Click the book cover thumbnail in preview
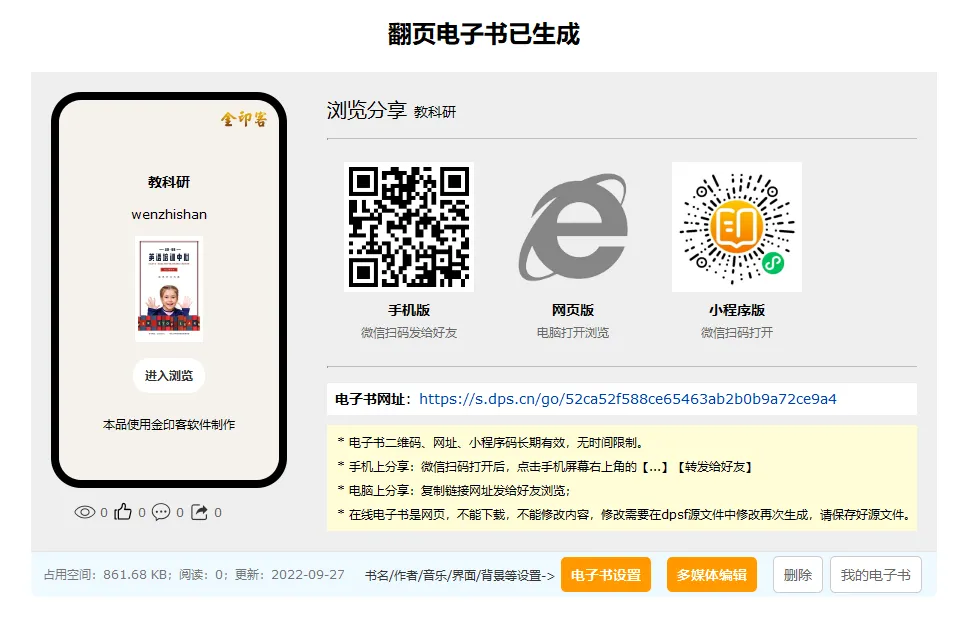Image resolution: width=966 pixels, height=620 pixels. tap(169, 289)
